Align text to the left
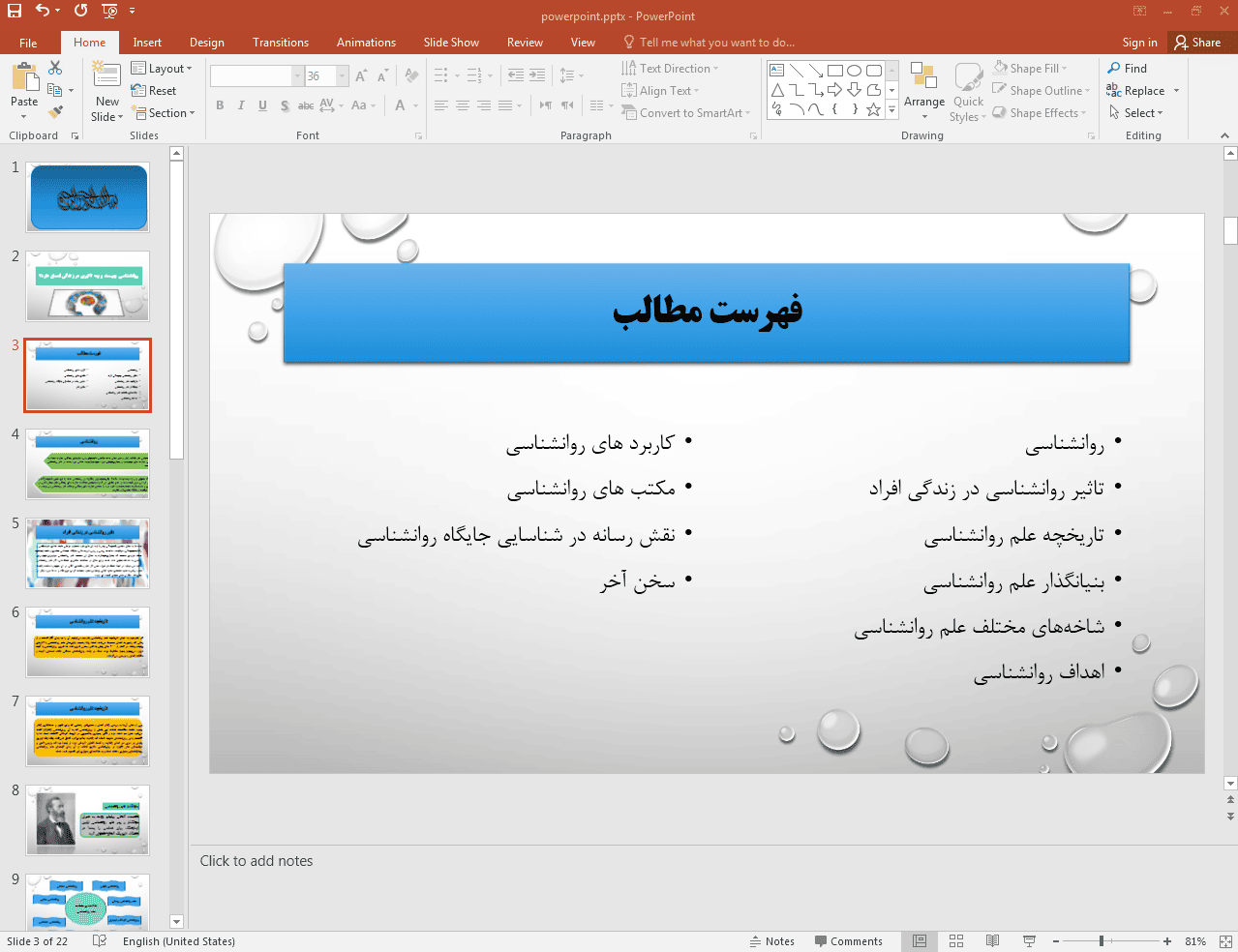Image resolution: width=1238 pixels, height=952 pixels. (441, 105)
